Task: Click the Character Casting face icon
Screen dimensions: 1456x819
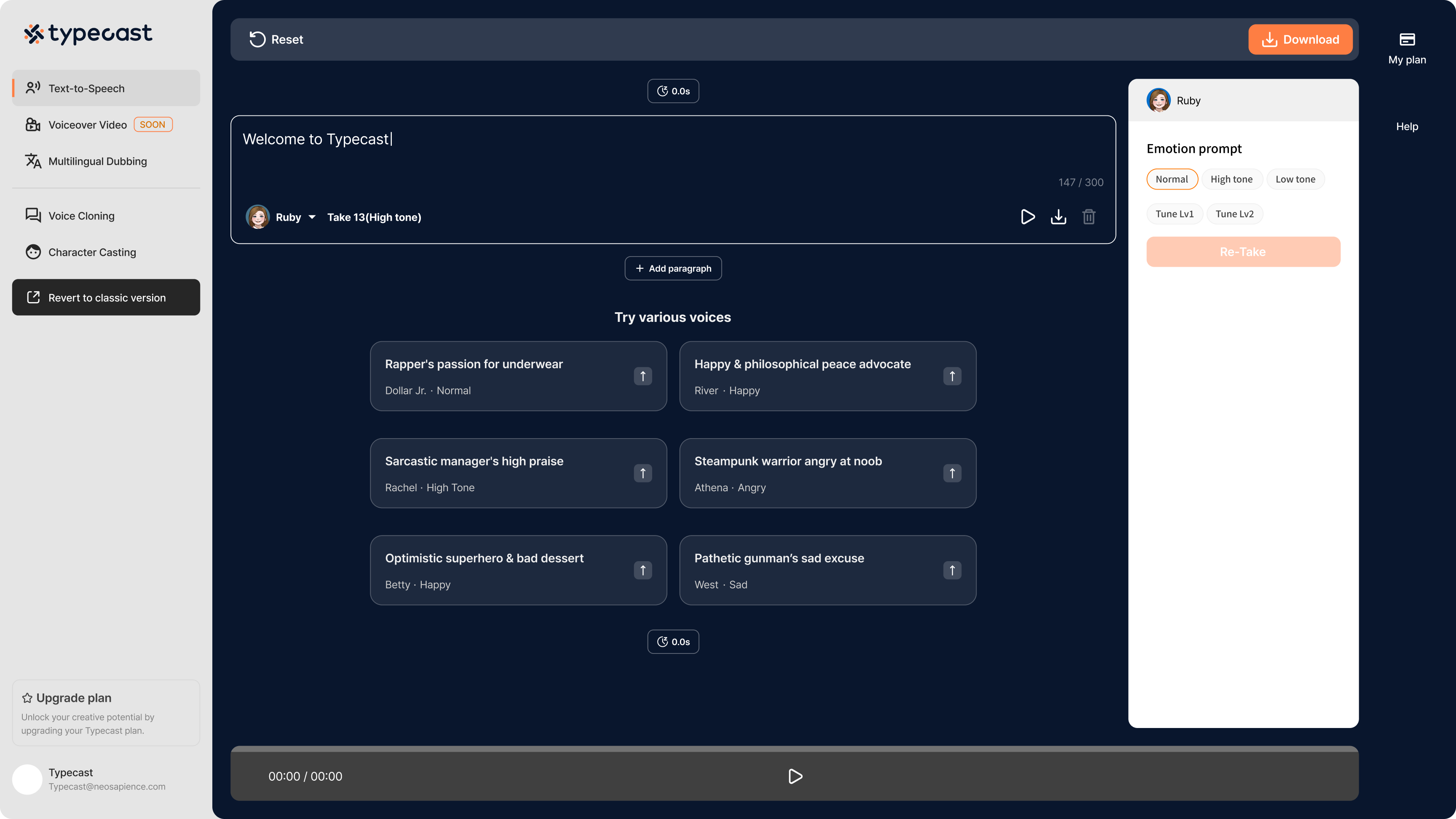Action: (x=33, y=252)
